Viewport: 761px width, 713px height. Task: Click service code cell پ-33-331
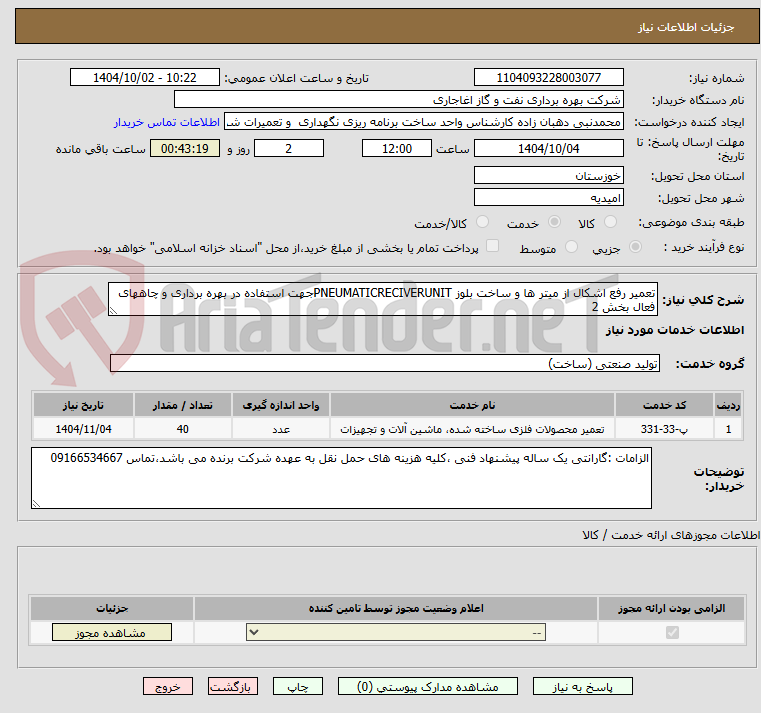[x=664, y=429]
